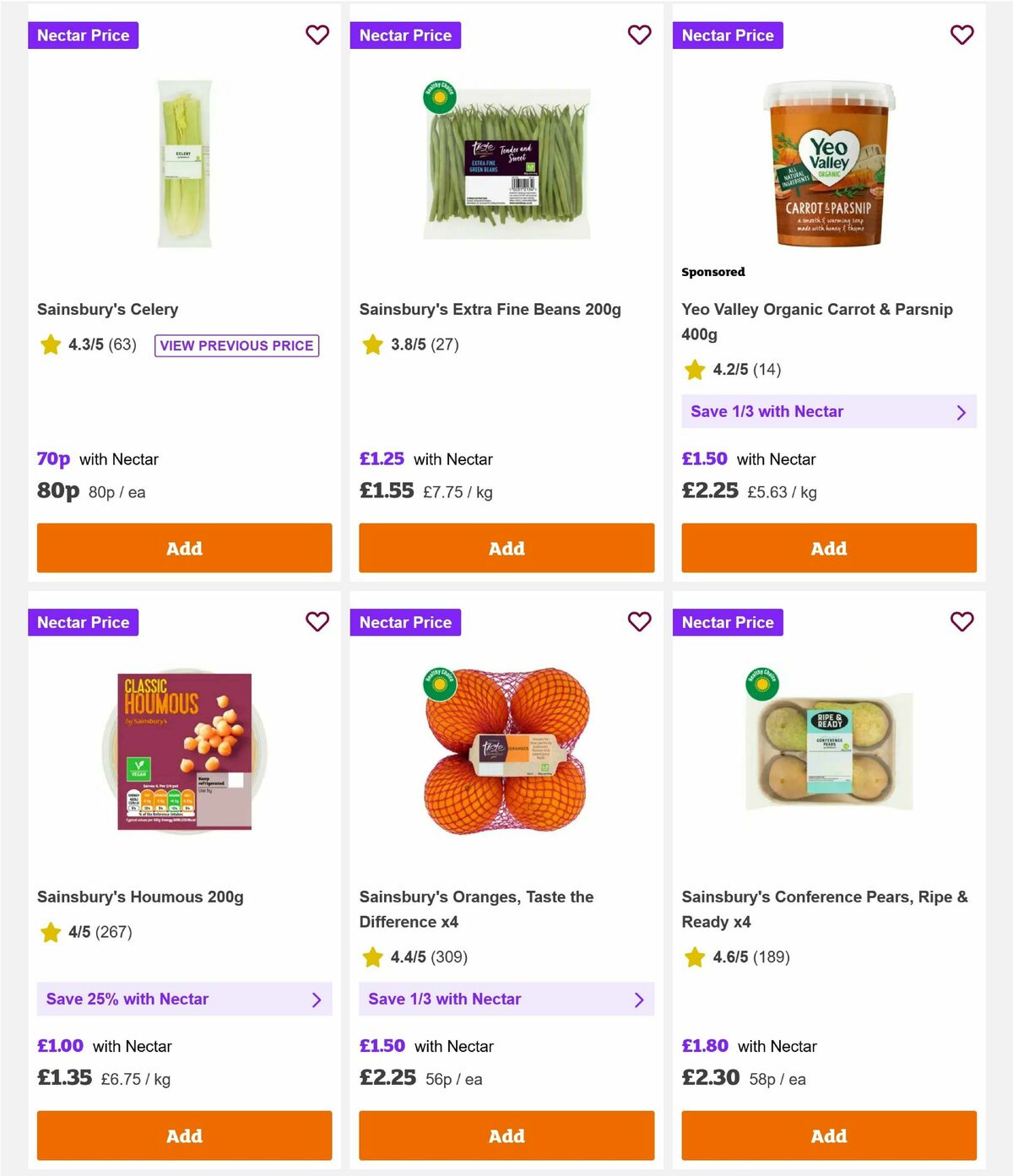Viewport: 1013px width, 1176px height.
Task: Select the Nectar Price label above the Pears
Action: click(x=728, y=622)
